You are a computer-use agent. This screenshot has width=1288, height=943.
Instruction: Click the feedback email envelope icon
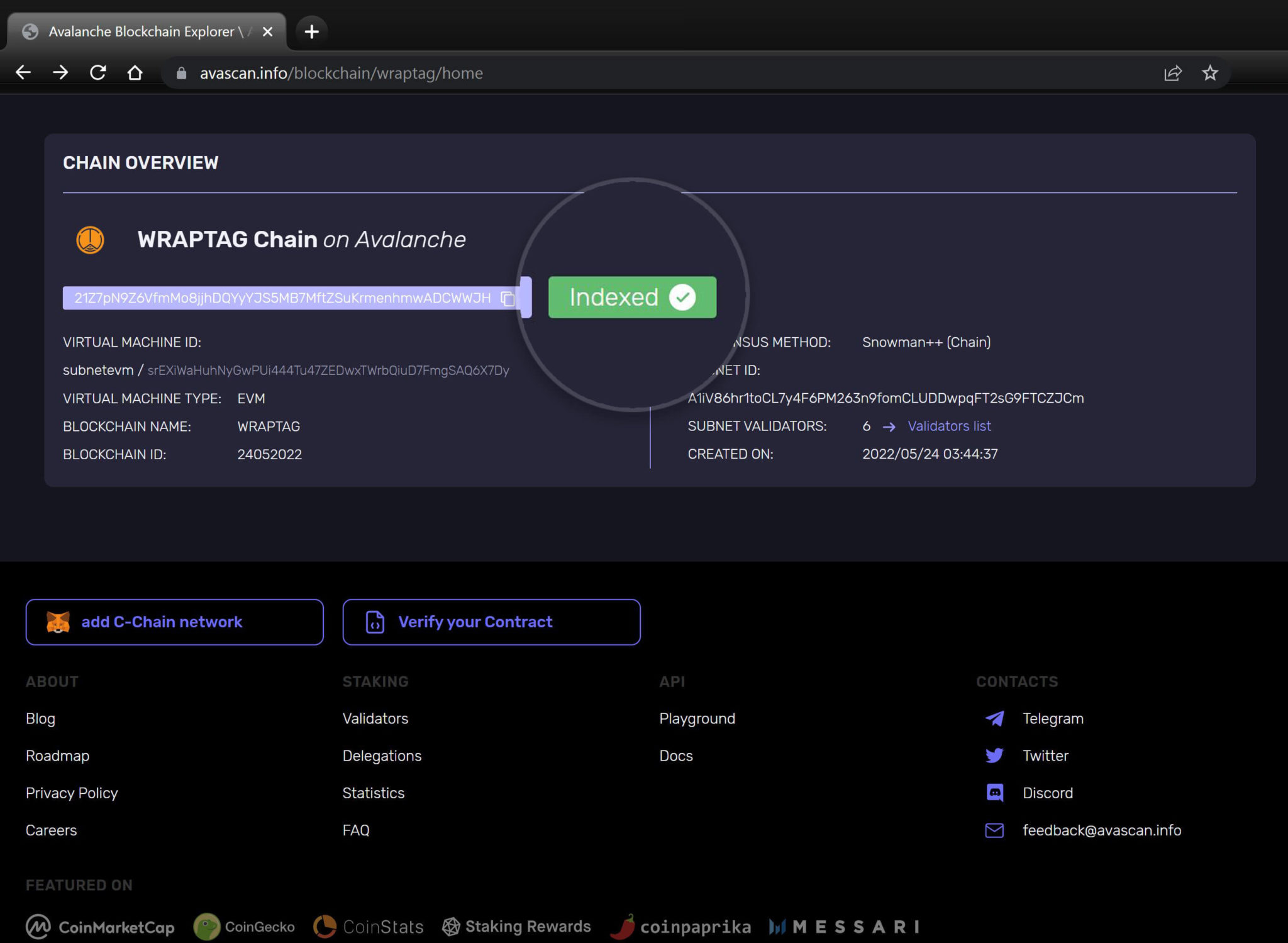pos(994,830)
